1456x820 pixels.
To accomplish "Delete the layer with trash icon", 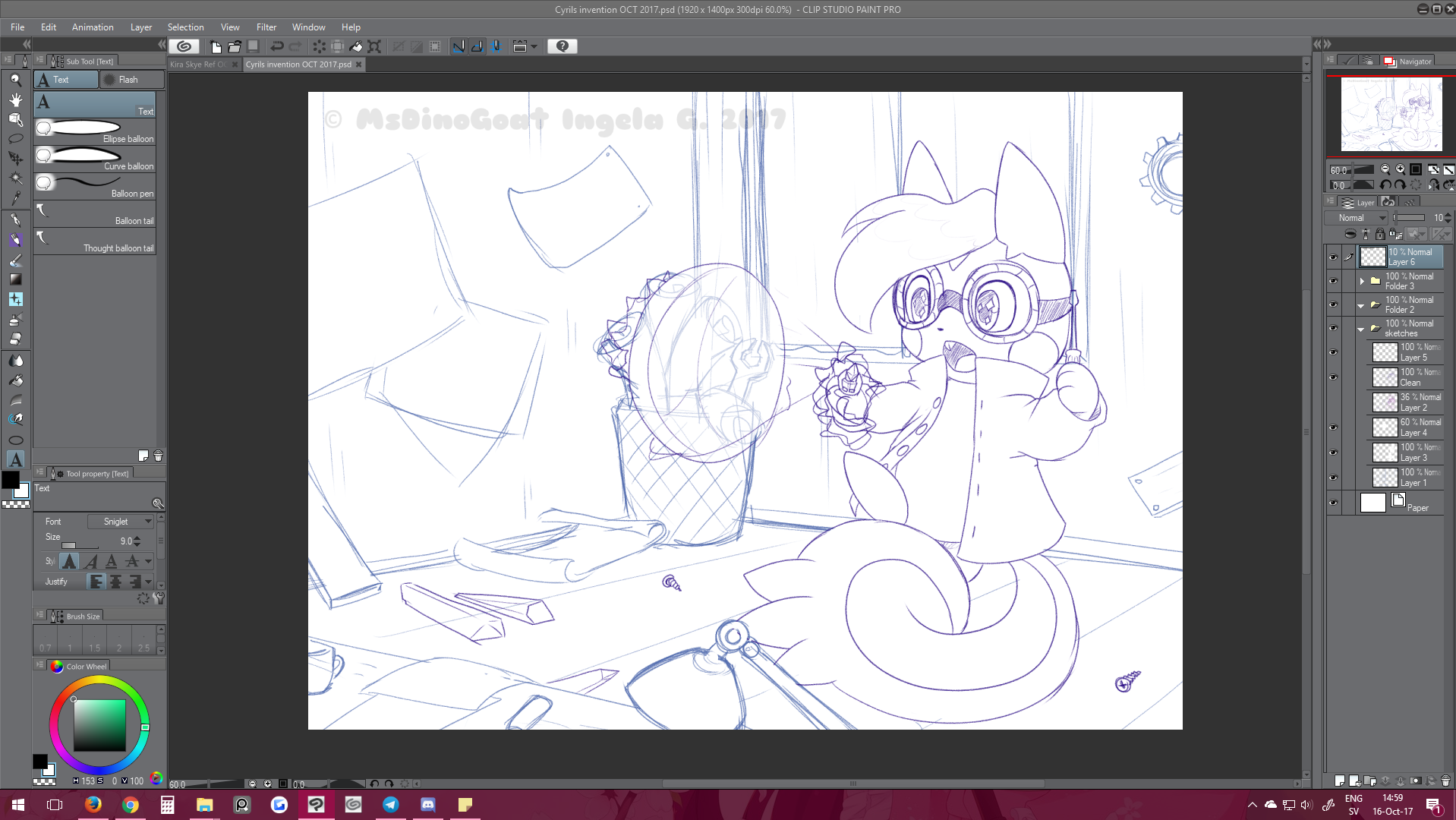I will pyautogui.click(x=1445, y=781).
